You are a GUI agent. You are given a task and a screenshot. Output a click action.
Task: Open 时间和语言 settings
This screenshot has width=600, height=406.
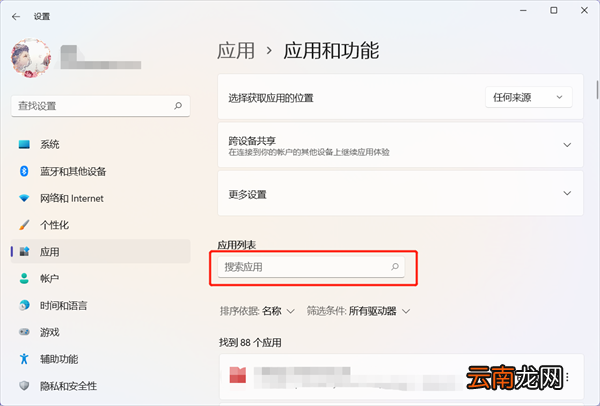(x=101, y=305)
